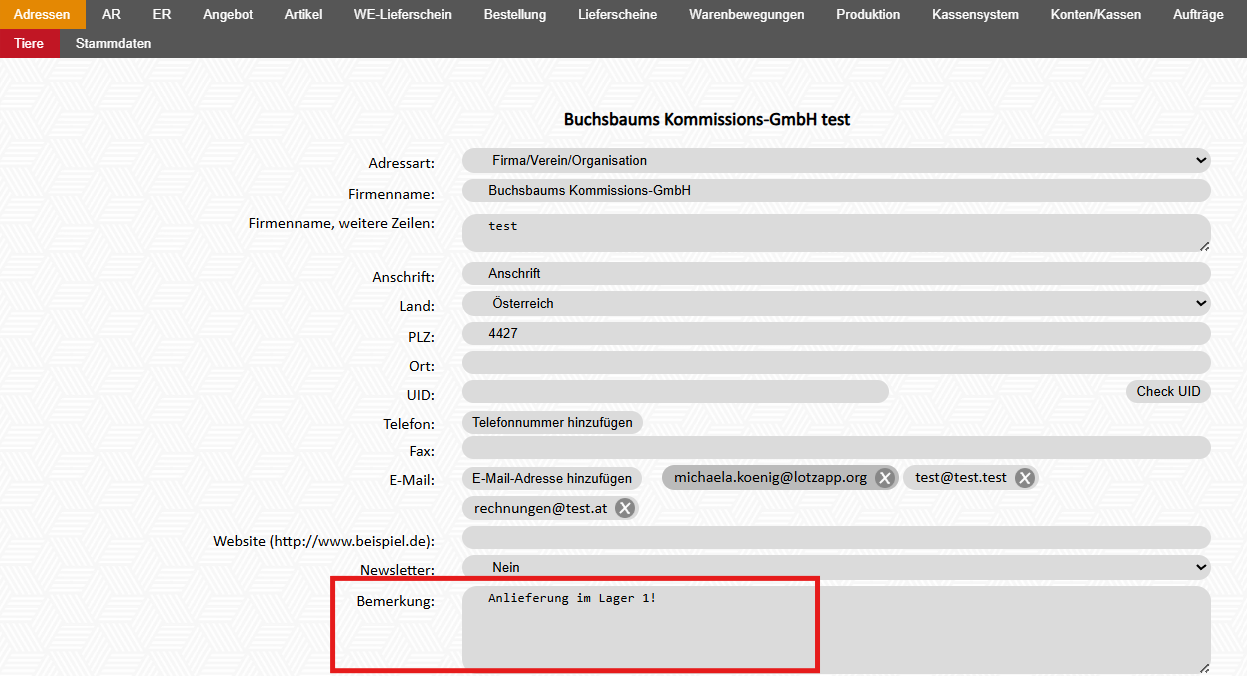This screenshot has height=676, width=1247.
Task: Open WE-Lieferschein menu
Action: [x=403, y=14]
